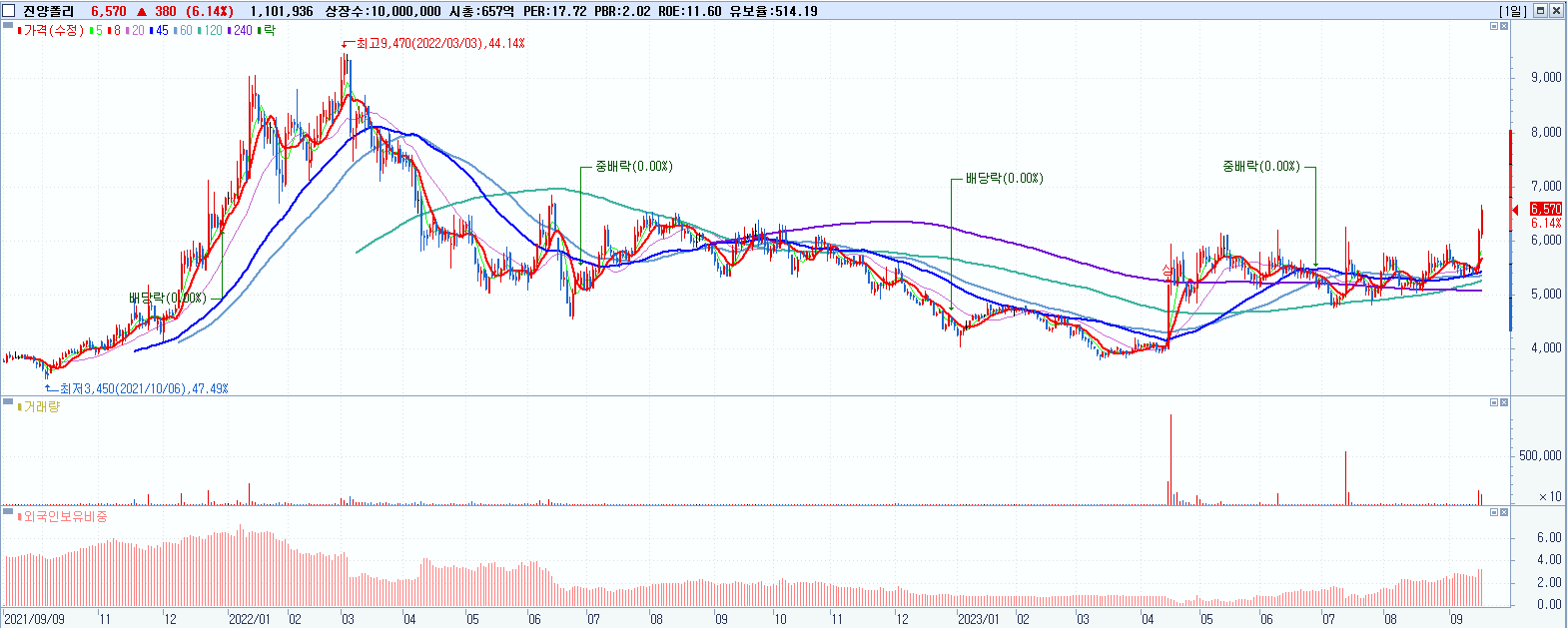Click the 배당락 marker near 2022/12
The image size is (1568, 628).
tap(1004, 179)
